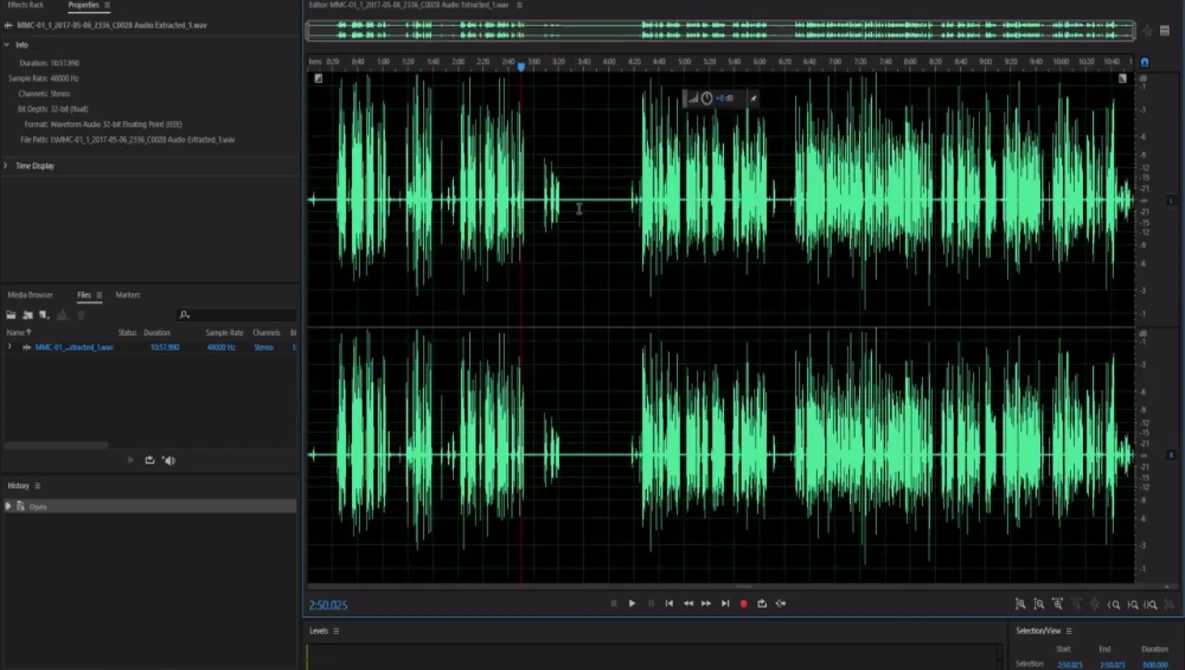Click the Rewind transport button
Image resolution: width=1185 pixels, height=670 pixels.
[688, 604]
